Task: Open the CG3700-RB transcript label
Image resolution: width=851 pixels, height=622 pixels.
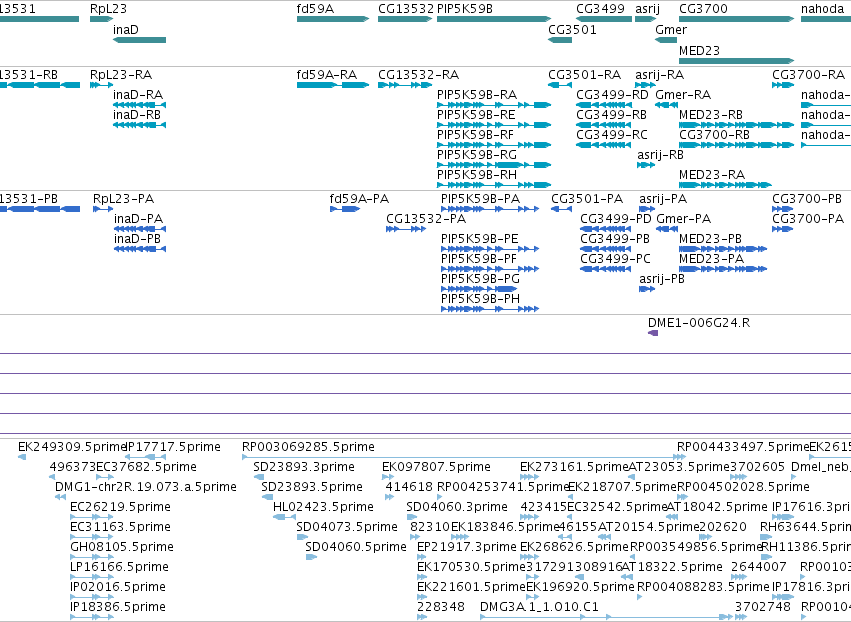Action: tap(715, 135)
